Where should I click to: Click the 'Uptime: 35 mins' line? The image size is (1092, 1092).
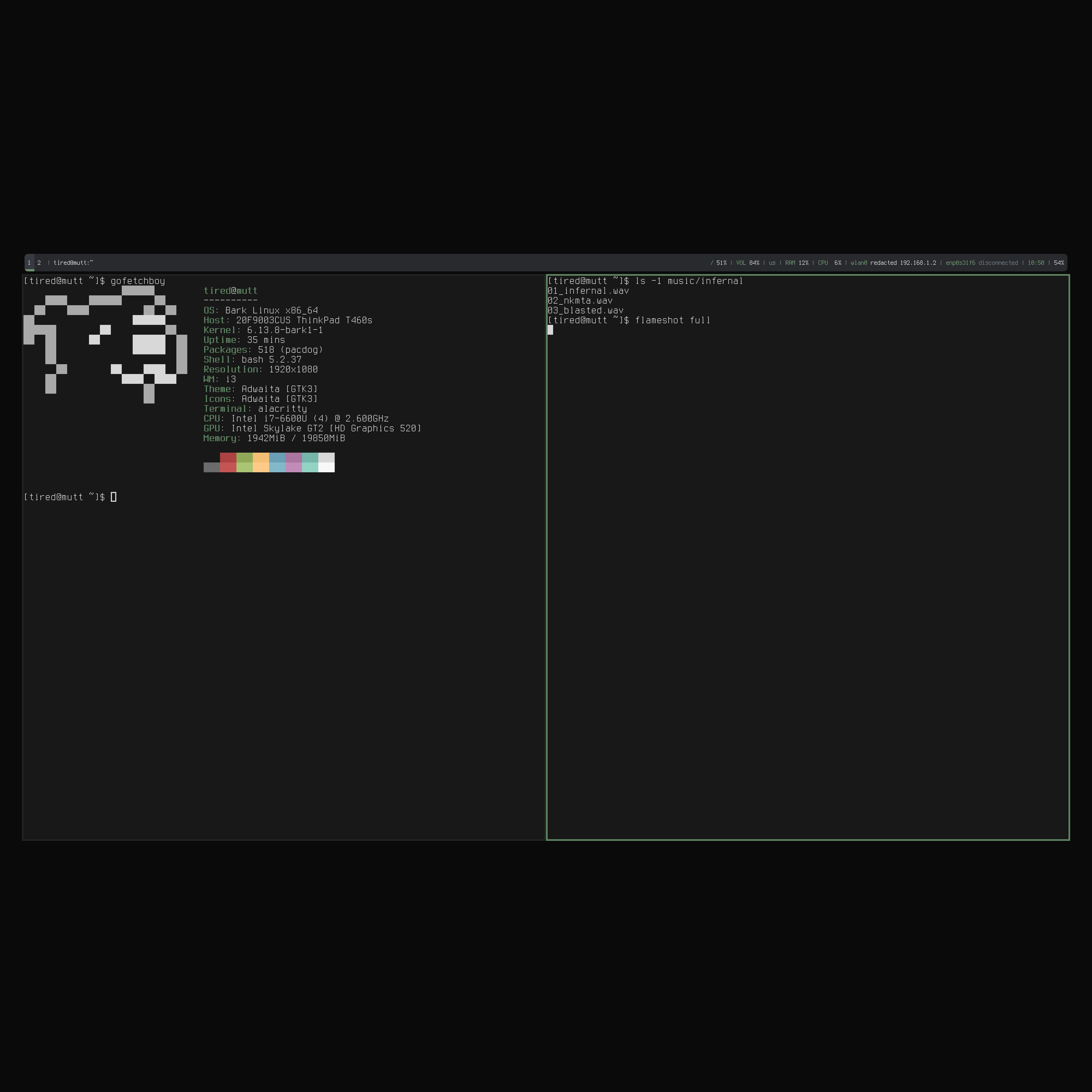(244, 340)
